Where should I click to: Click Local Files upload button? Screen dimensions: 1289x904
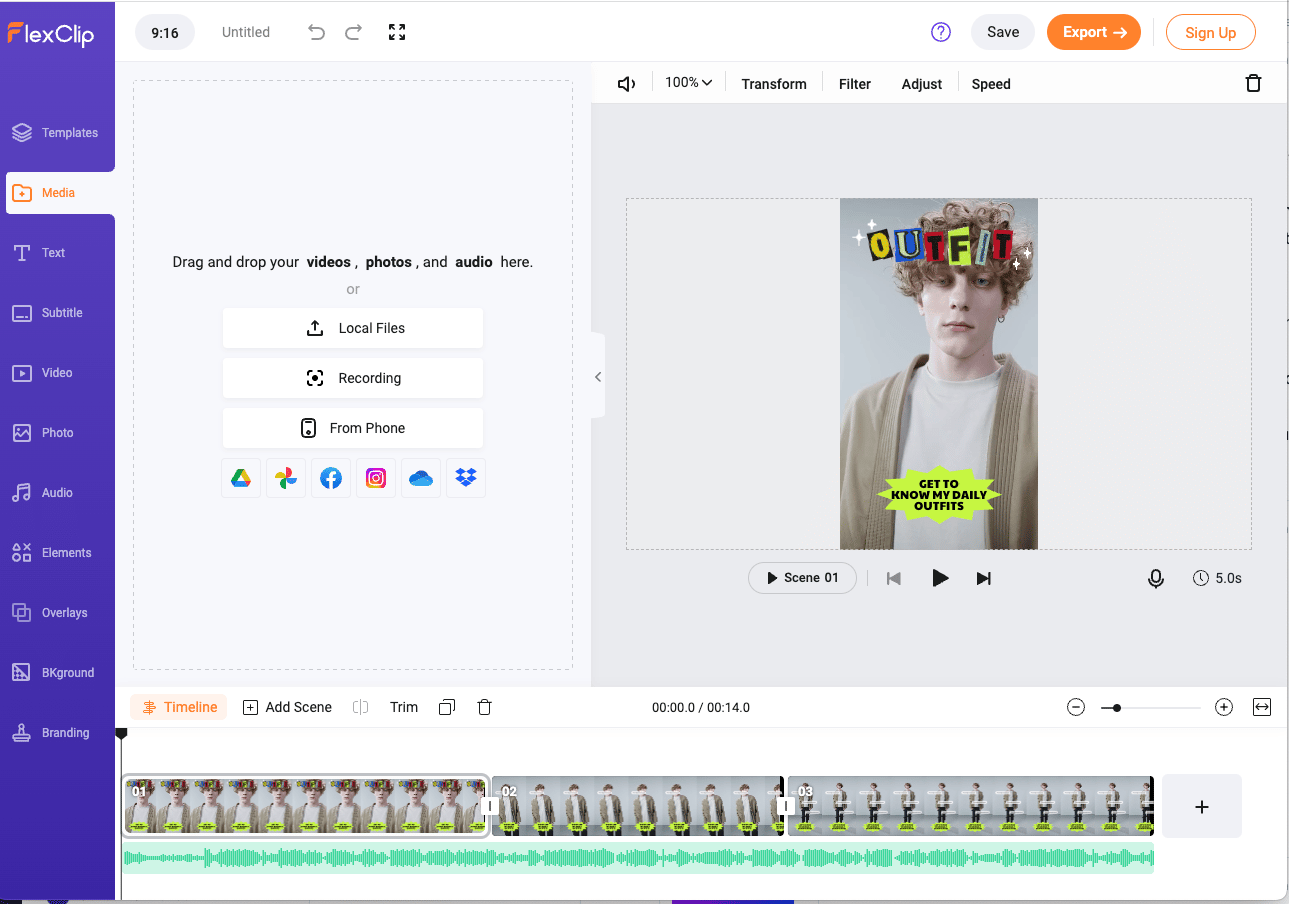353,328
